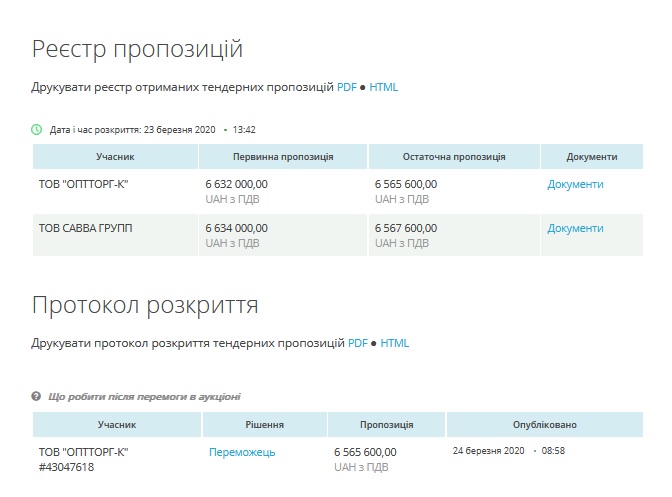
Task: Click participant ТОВ САВВА ГРУПП
Action: point(85,228)
